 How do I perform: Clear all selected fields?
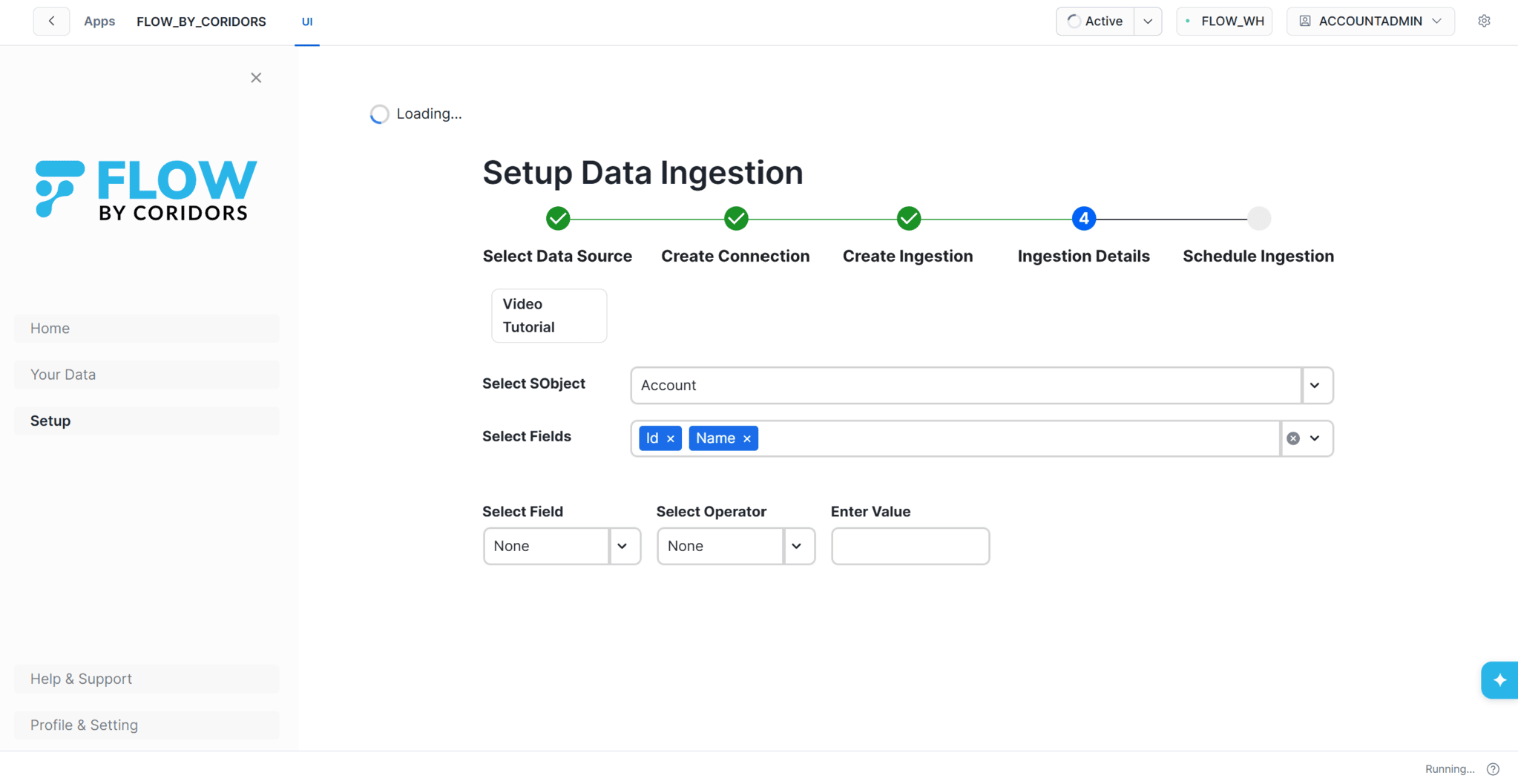1293,438
